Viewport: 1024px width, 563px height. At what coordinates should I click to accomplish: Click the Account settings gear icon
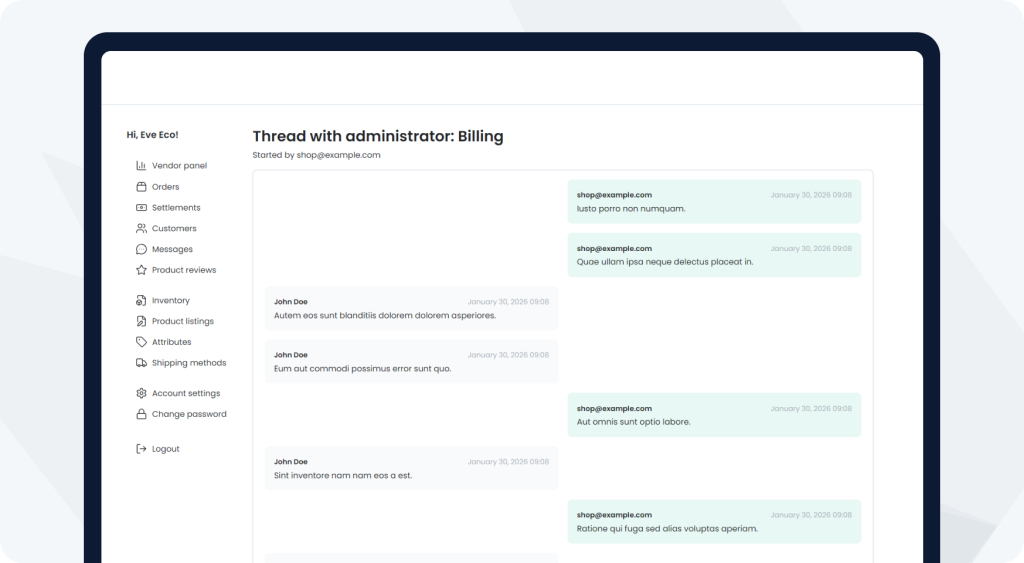click(x=141, y=394)
